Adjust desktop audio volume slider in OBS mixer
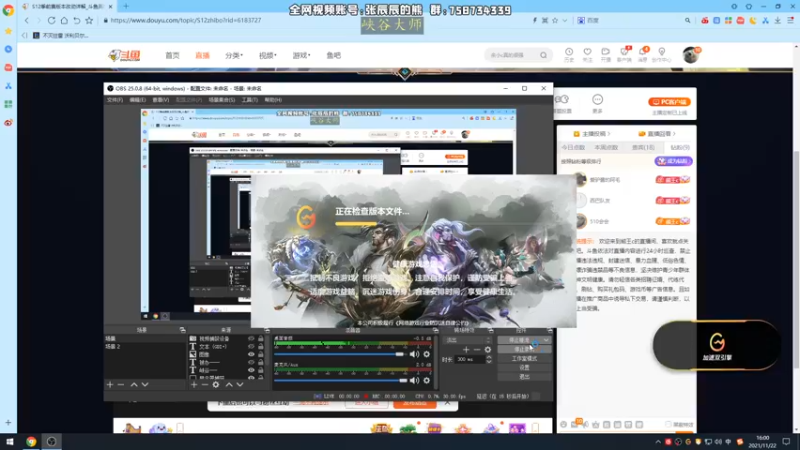Image resolution: width=800 pixels, height=450 pixels. pos(340,354)
